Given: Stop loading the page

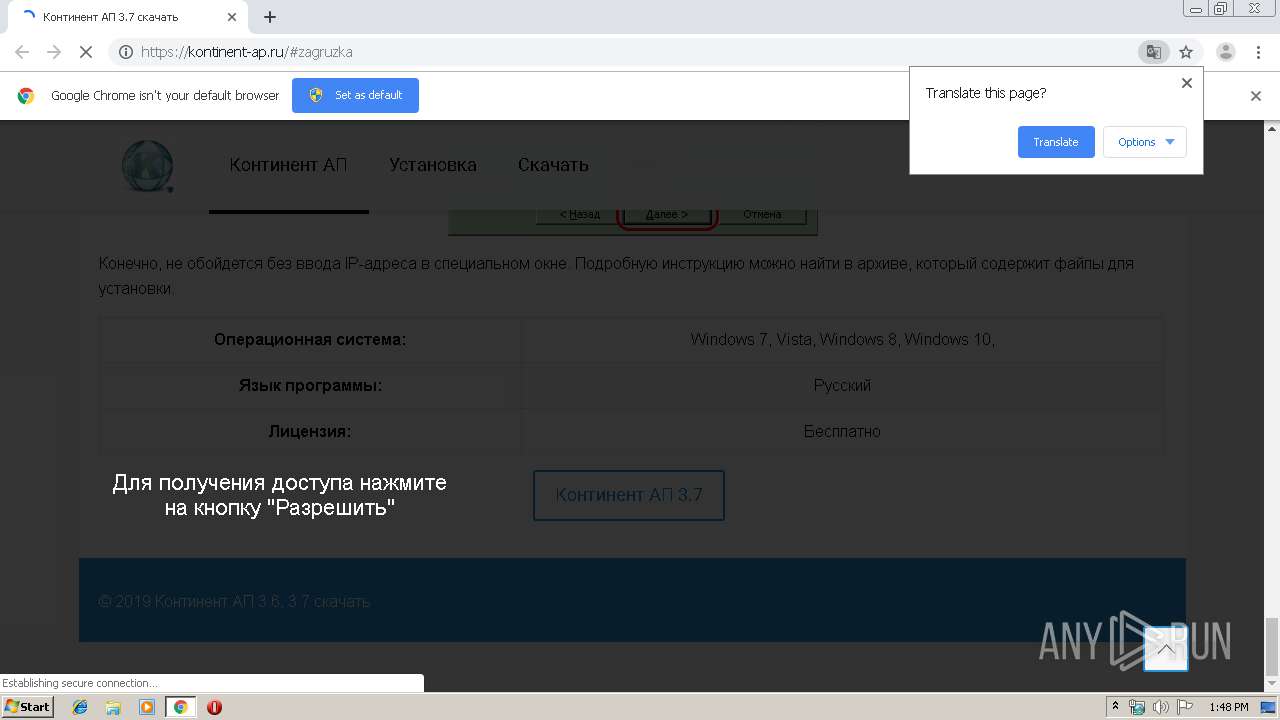Looking at the screenshot, I should 86,52.
